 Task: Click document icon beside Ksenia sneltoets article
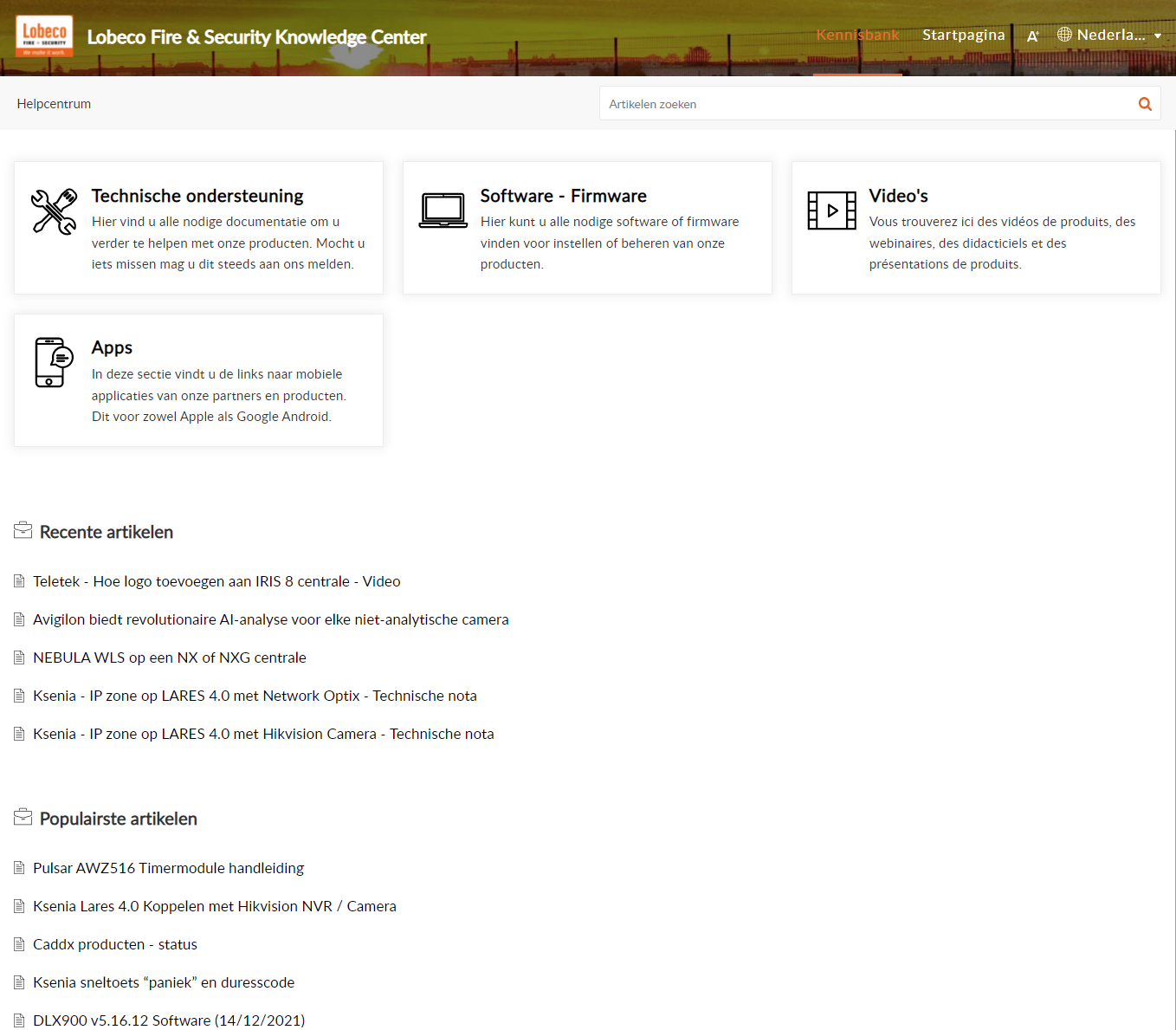coord(19,982)
